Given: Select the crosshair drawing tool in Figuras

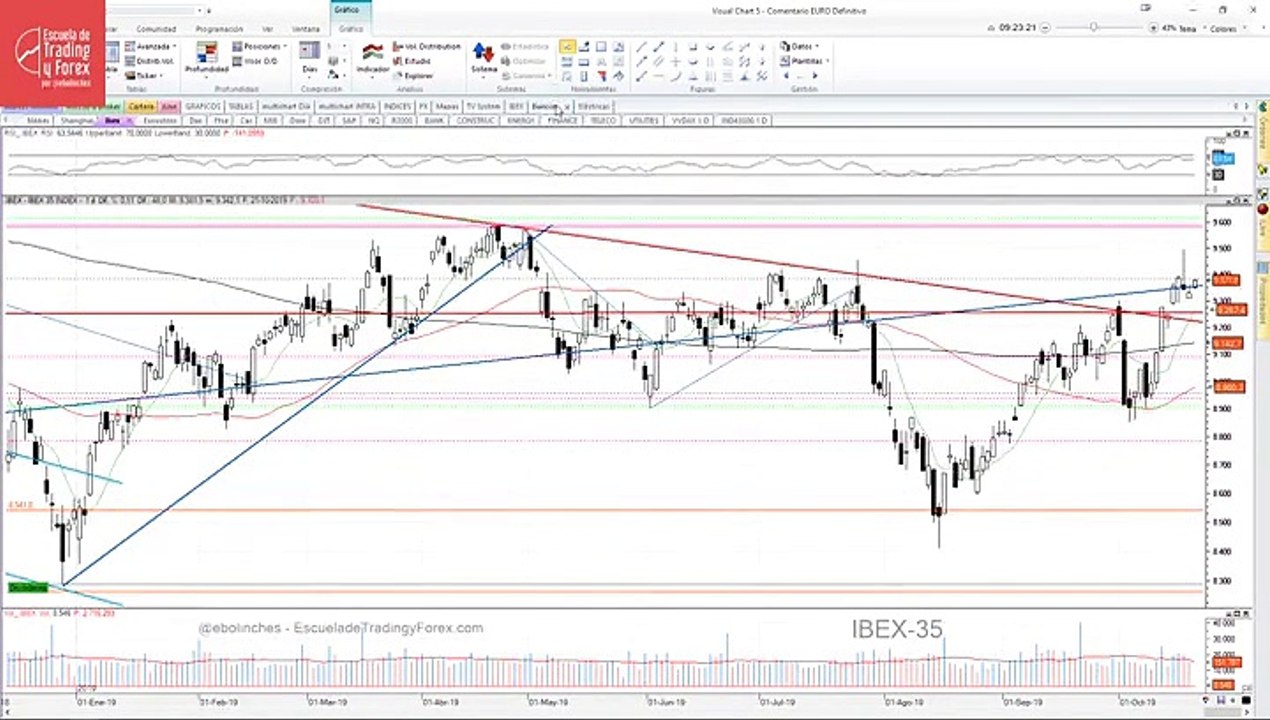Looking at the screenshot, I should pos(676,62).
